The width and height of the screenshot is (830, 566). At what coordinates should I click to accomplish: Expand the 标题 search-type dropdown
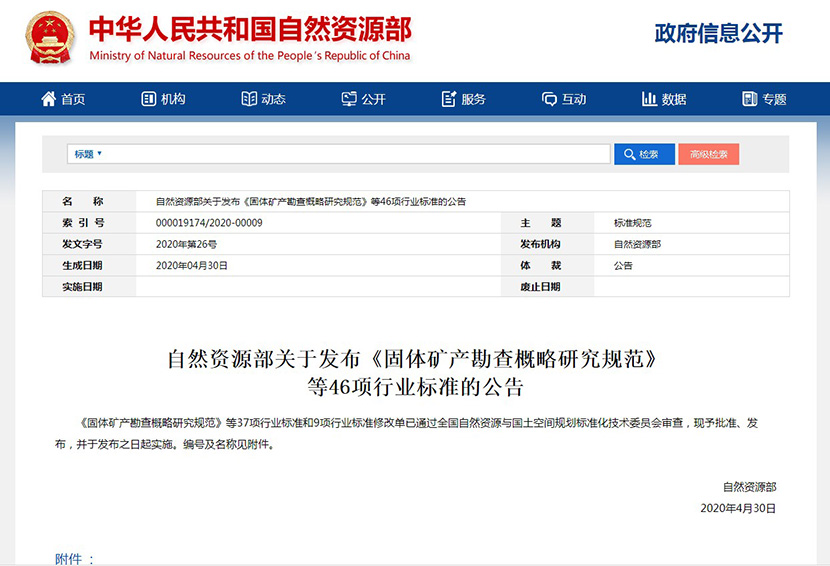[x=88, y=154]
